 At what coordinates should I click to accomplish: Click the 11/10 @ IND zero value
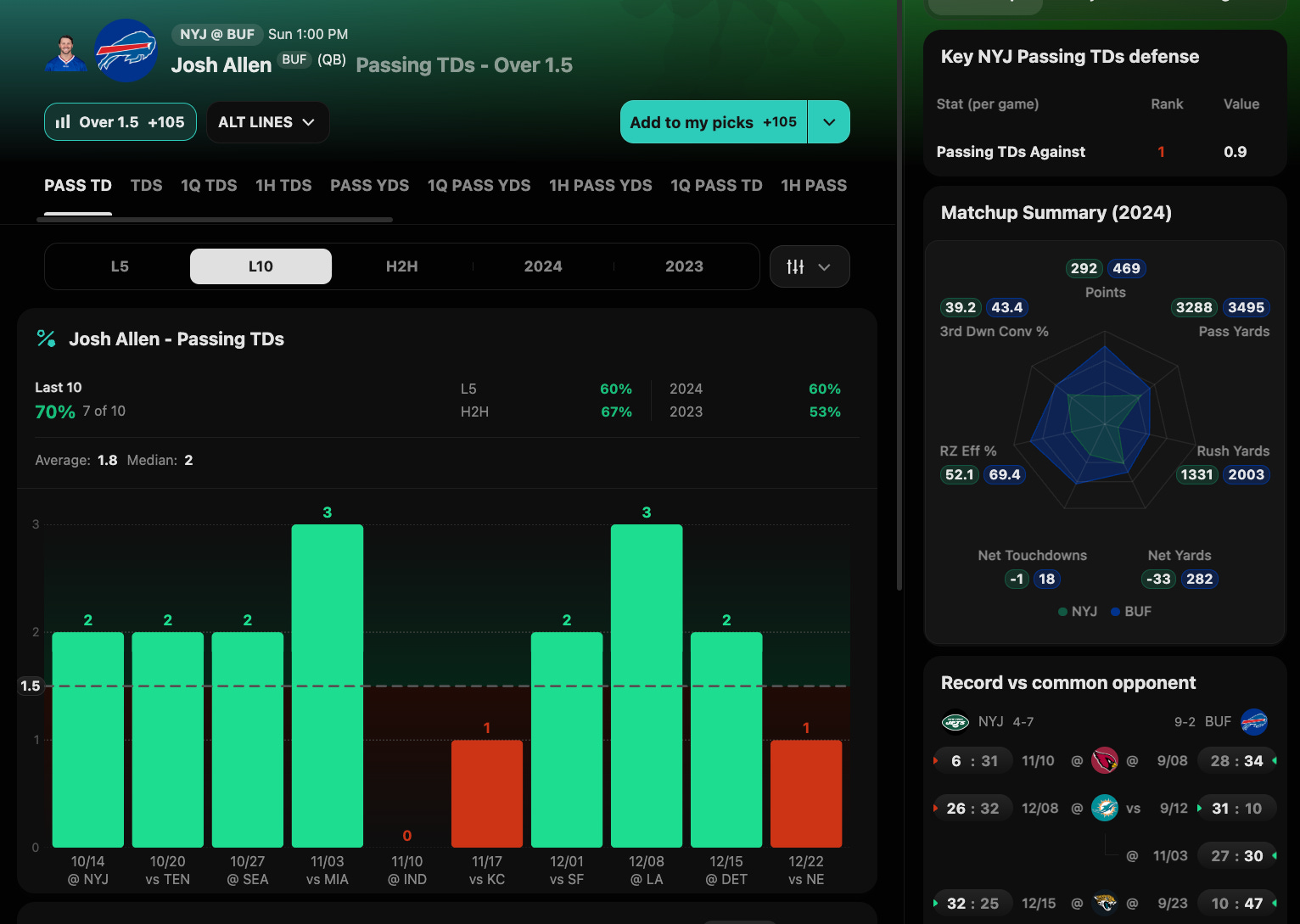(x=407, y=836)
